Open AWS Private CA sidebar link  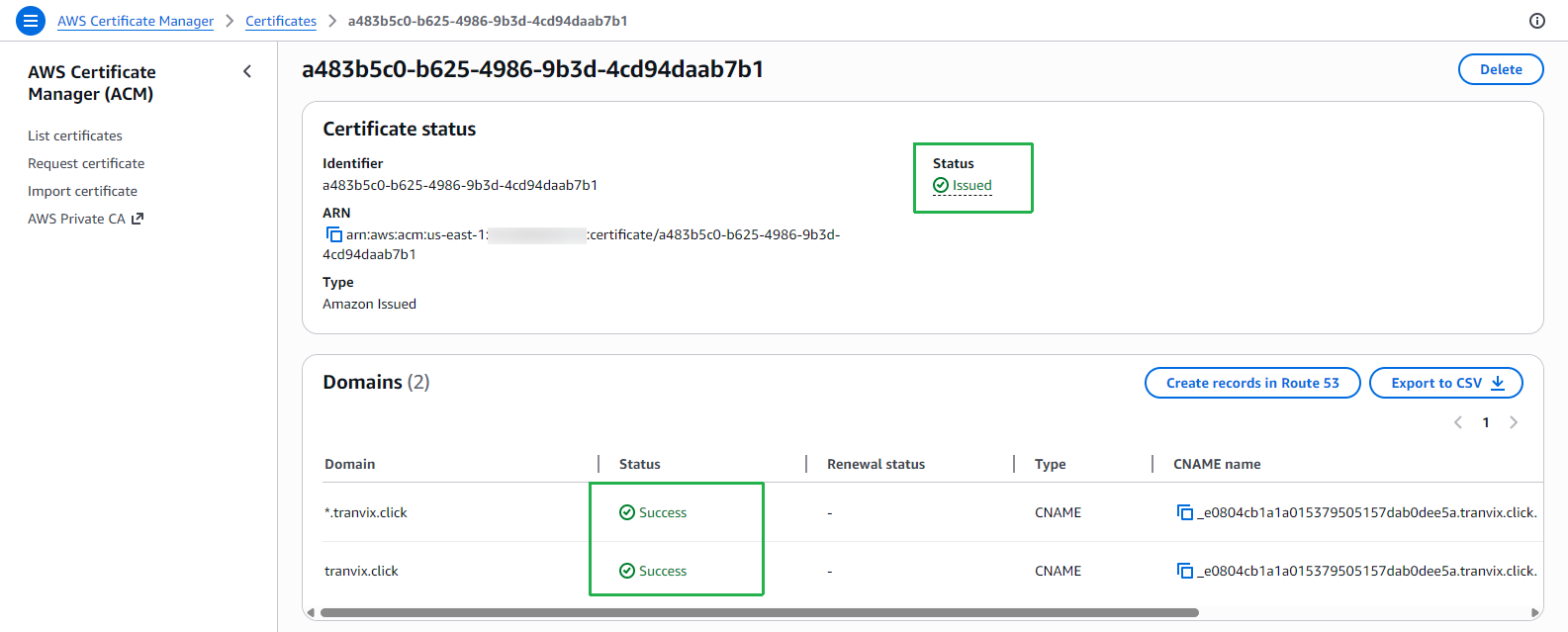pyautogui.click(x=76, y=219)
